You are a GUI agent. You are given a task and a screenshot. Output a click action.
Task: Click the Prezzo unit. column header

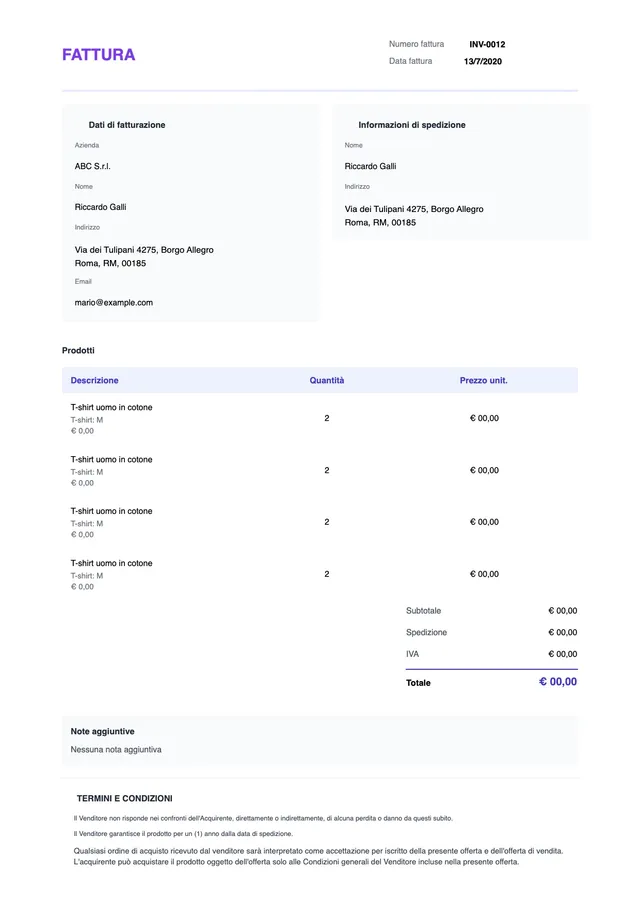pos(484,380)
